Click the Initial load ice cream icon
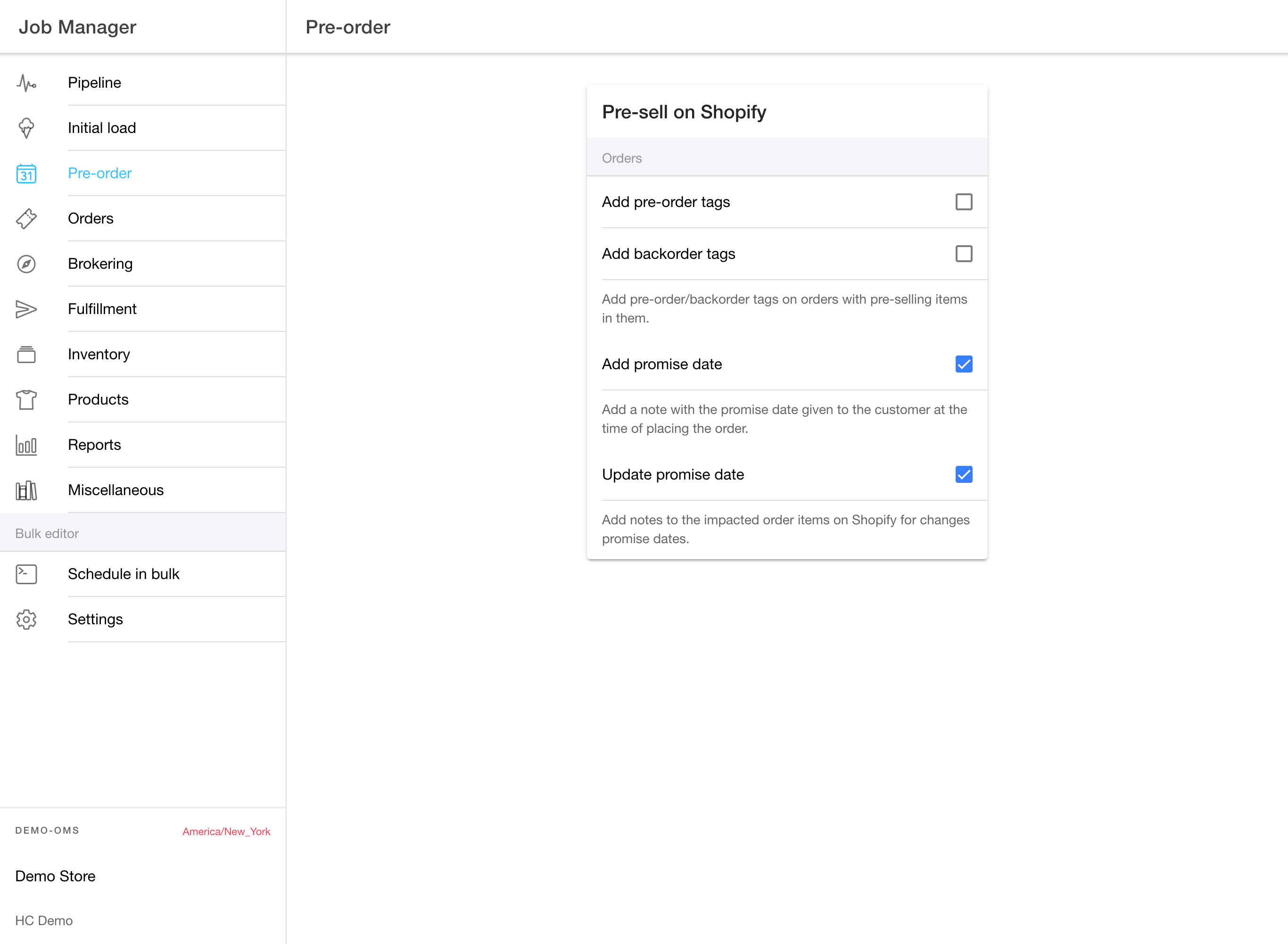1288x944 pixels. [x=26, y=128]
